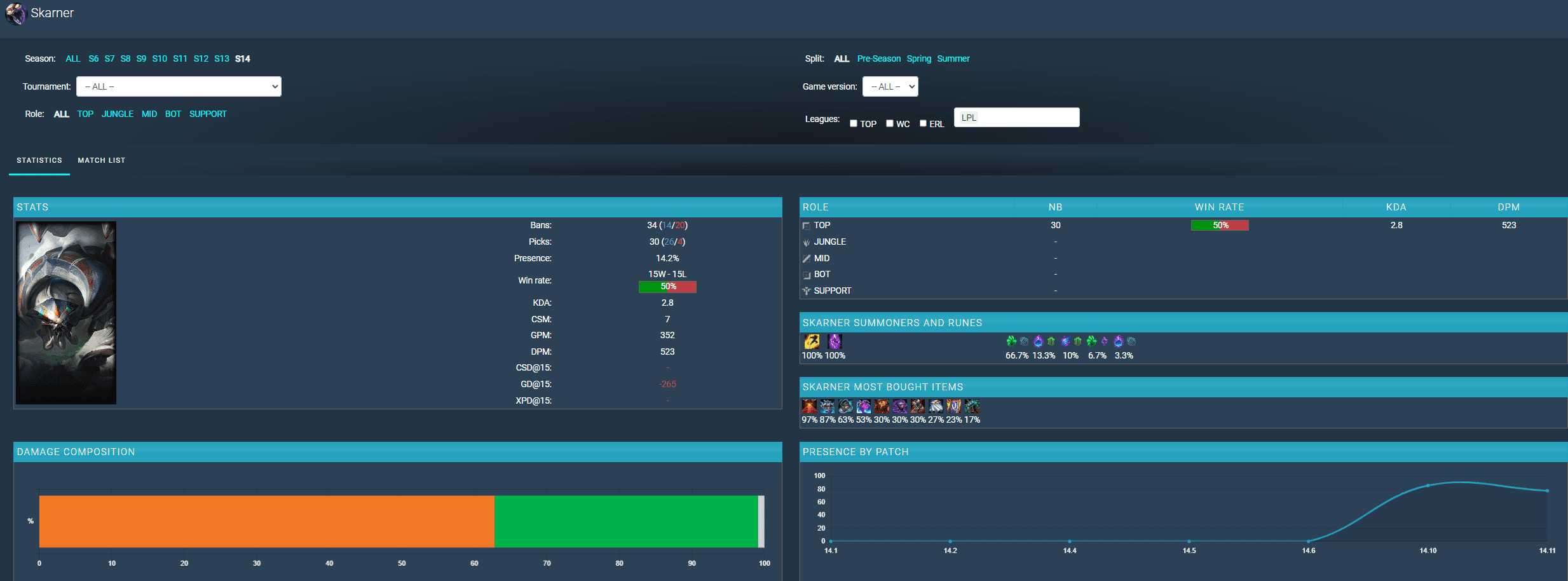The height and width of the screenshot is (581, 1568).
Task: Click the item icon with 17% purchase rate
Action: pos(972,406)
